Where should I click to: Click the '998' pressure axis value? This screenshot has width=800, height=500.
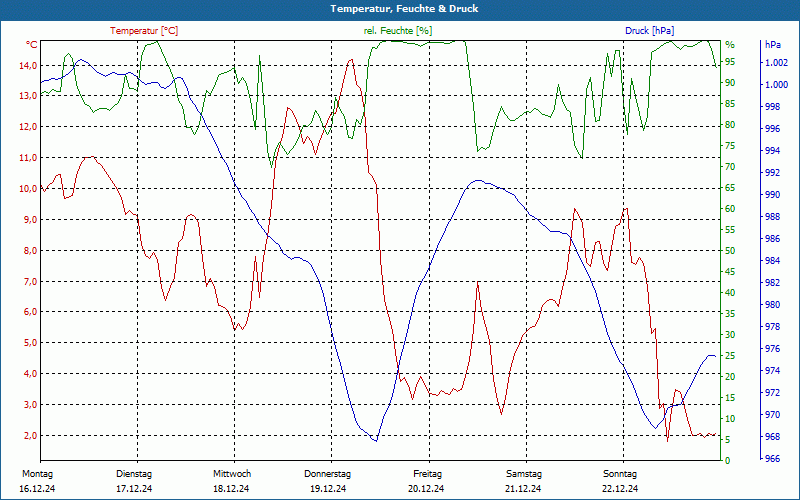tap(772, 107)
